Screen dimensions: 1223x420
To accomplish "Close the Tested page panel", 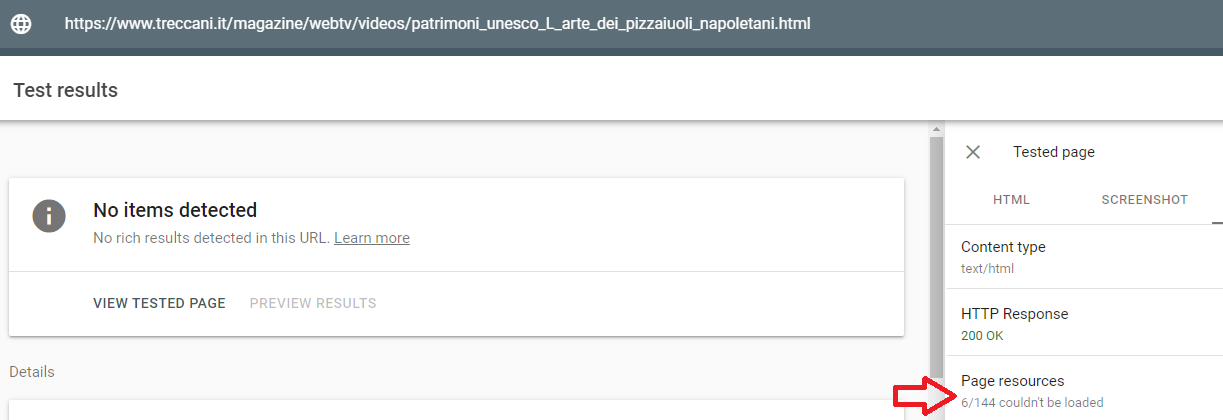I will pos(973,152).
